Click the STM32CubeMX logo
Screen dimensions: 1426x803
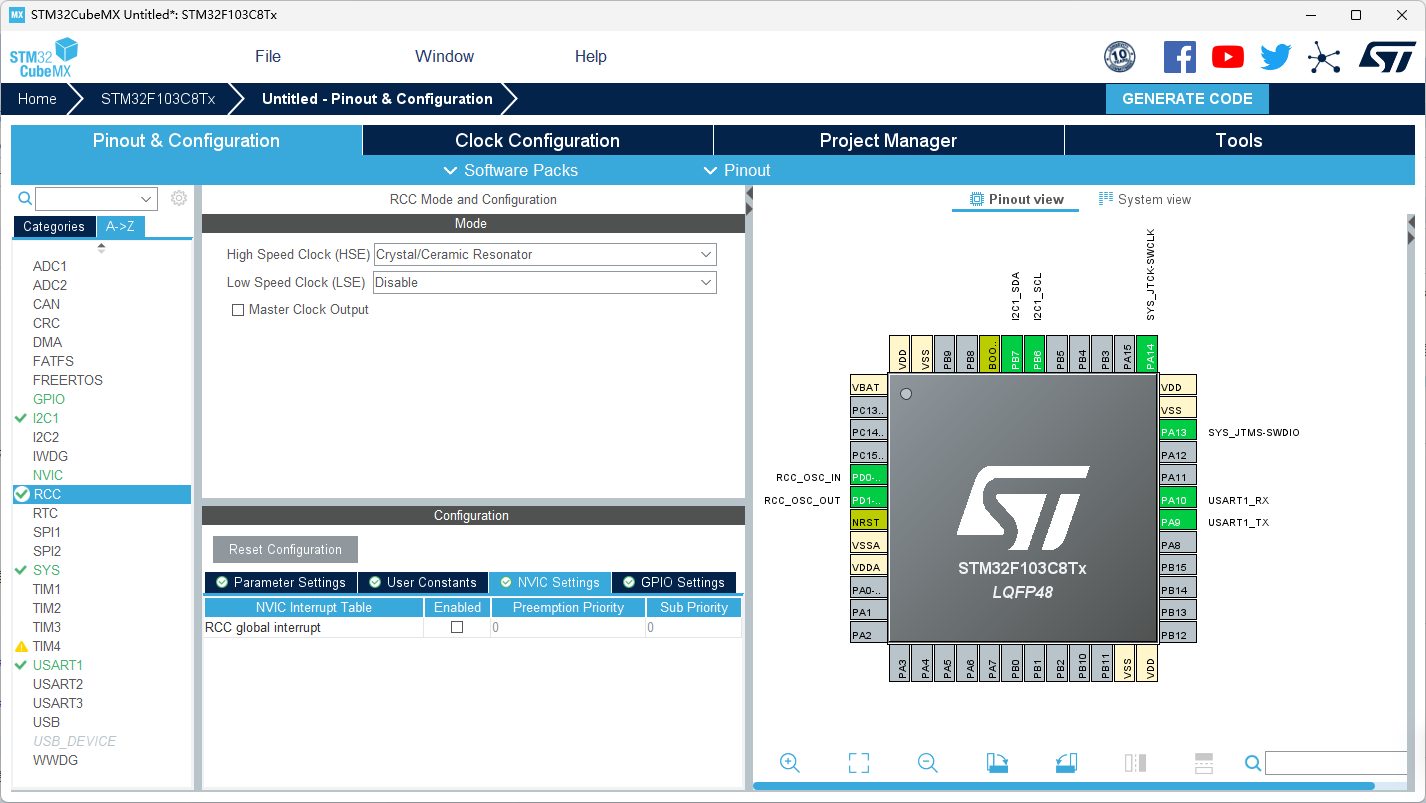coord(44,58)
